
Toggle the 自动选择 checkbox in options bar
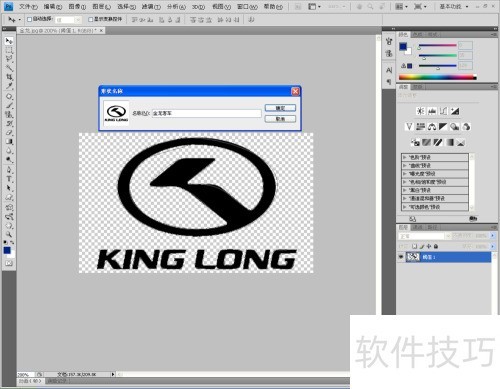coord(29,20)
